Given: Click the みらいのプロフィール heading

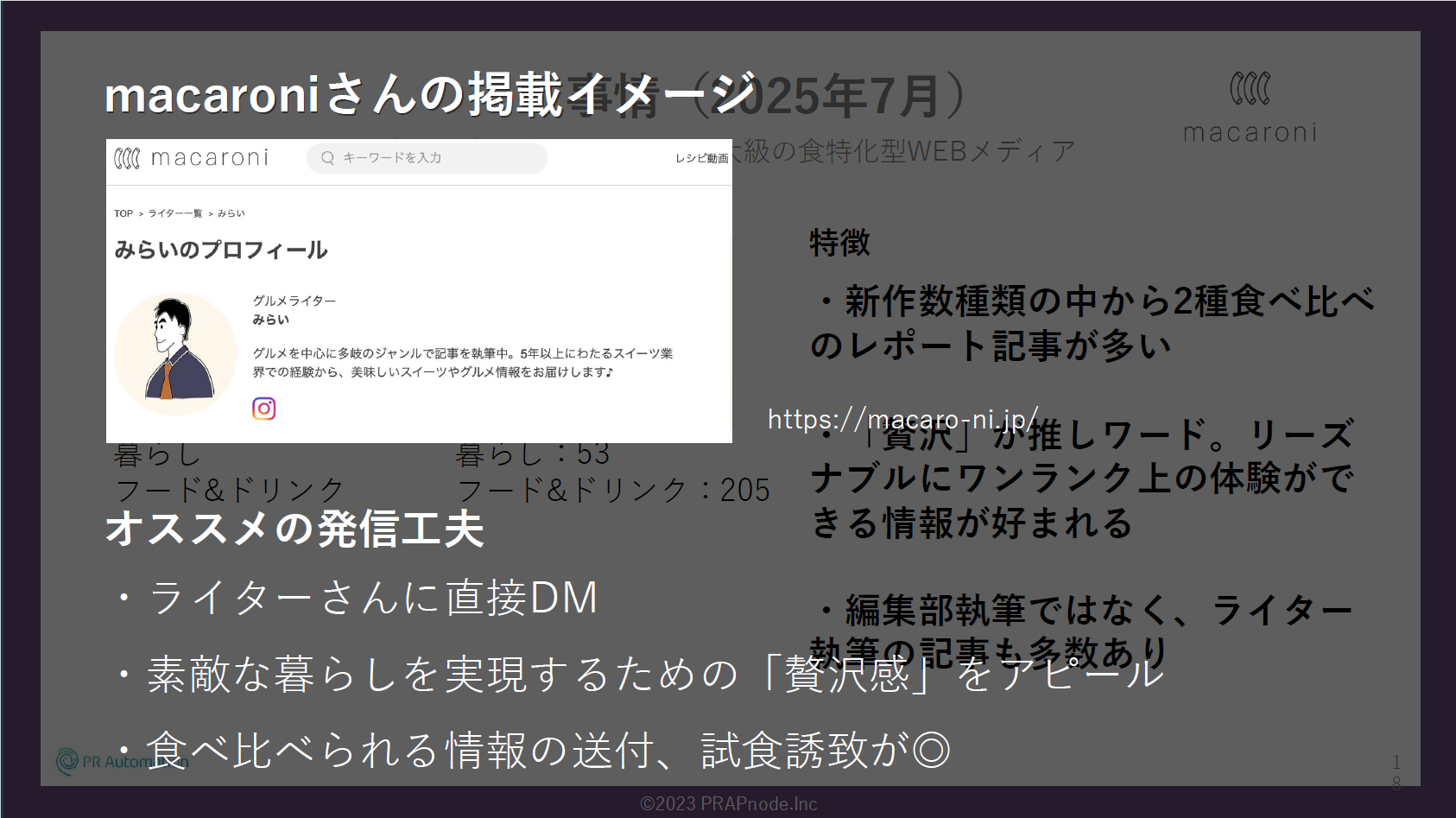Looking at the screenshot, I should pos(221,250).
